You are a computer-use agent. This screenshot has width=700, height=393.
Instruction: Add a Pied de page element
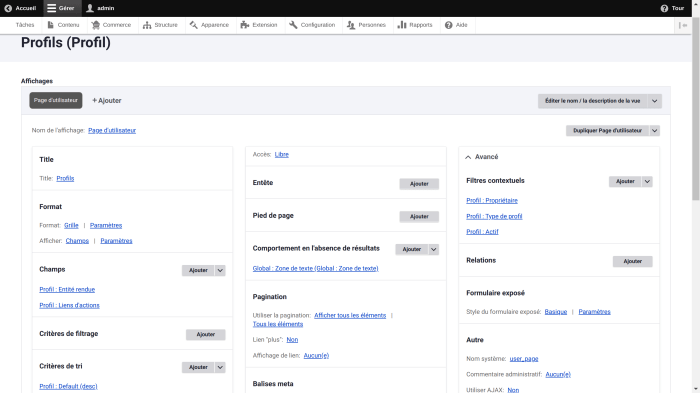coord(419,217)
